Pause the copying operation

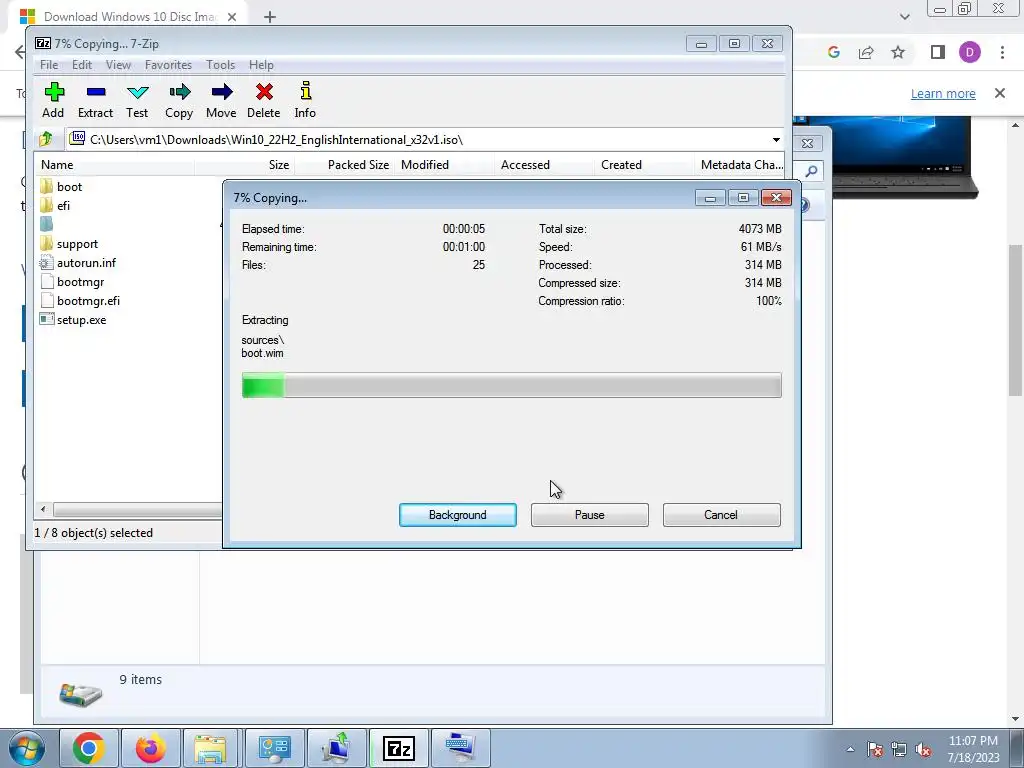(x=590, y=515)
